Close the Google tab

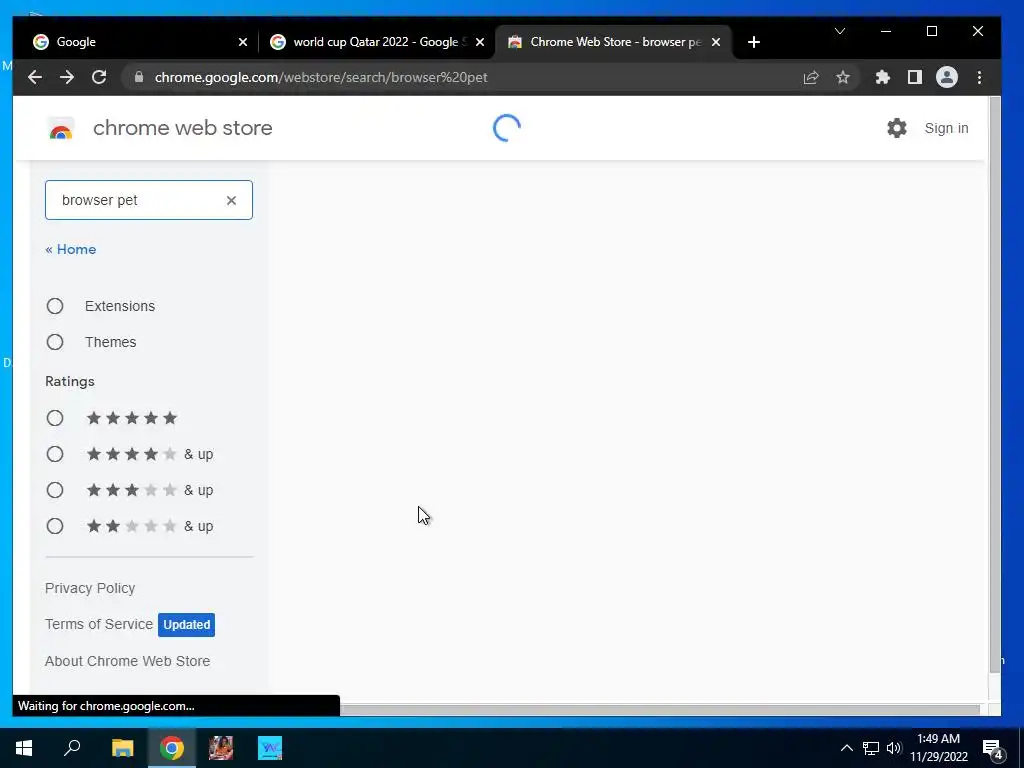[243, 42]
